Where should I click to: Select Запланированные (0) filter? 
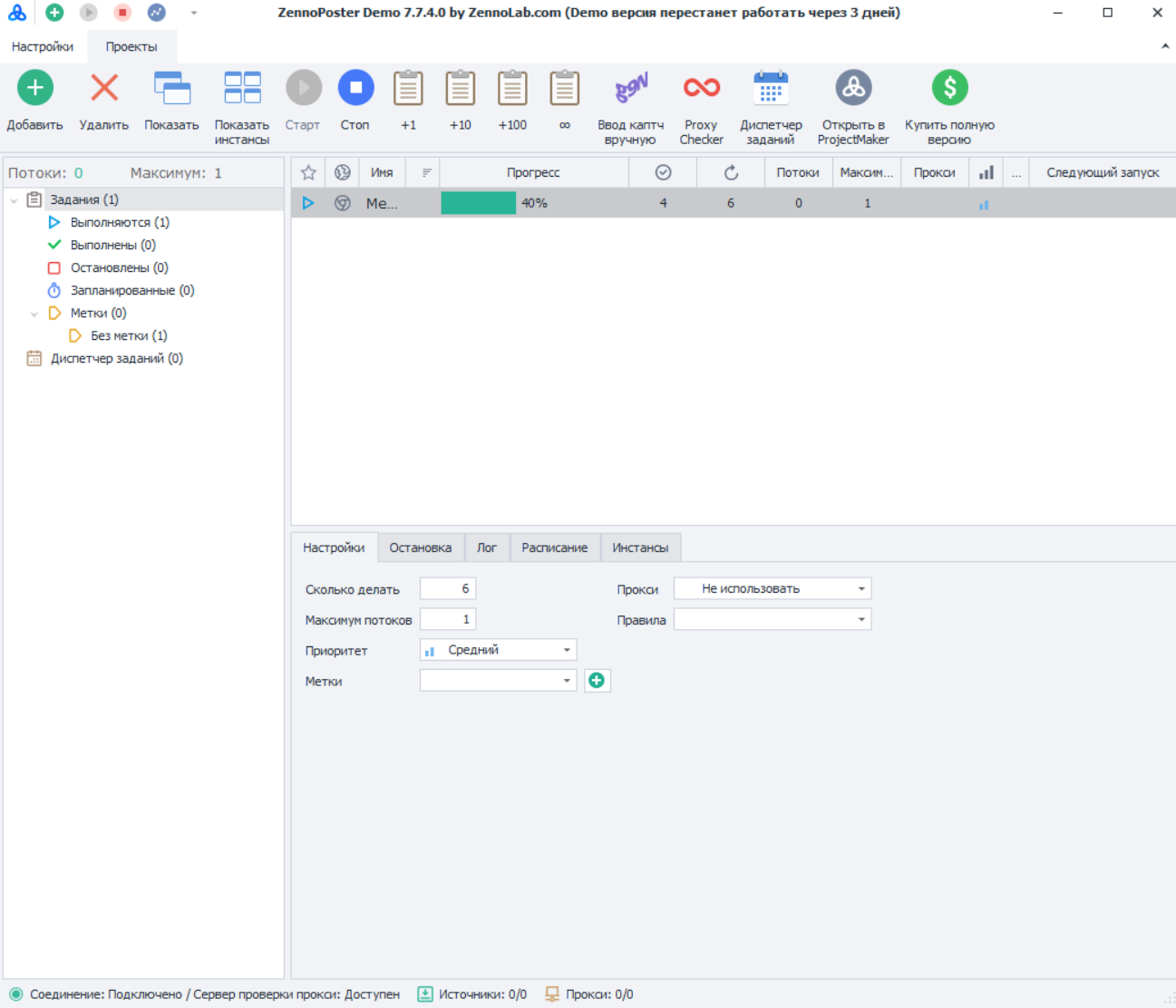[132, 290]
